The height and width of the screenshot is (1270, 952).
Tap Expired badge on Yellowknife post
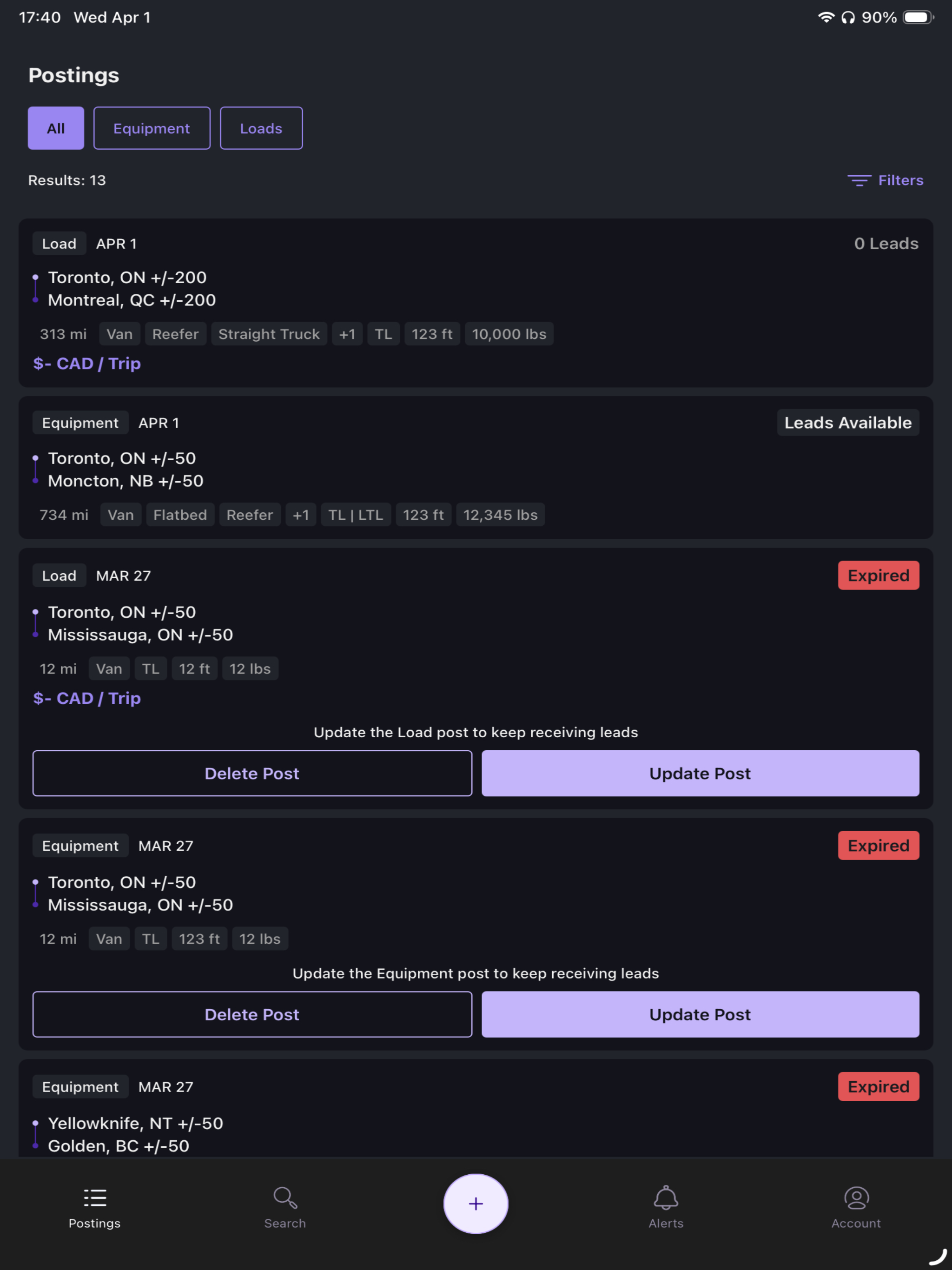tap(879, 1086)
